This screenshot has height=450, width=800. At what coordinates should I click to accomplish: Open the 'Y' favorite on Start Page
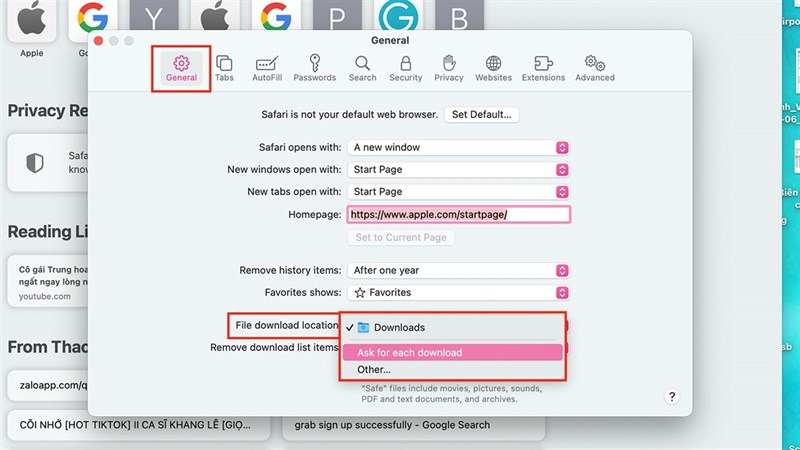point(154,15)
